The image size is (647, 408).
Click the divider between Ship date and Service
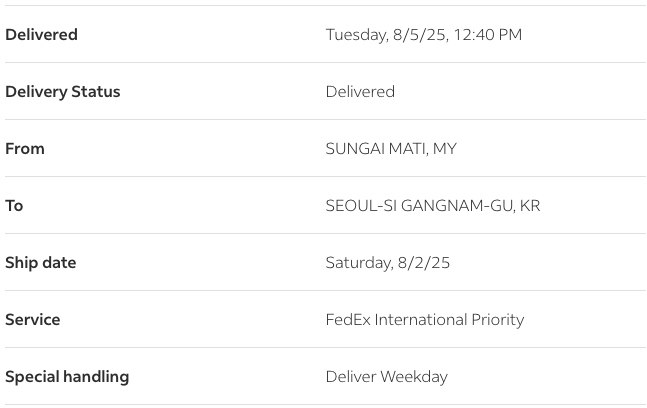[x=323, y=291]
